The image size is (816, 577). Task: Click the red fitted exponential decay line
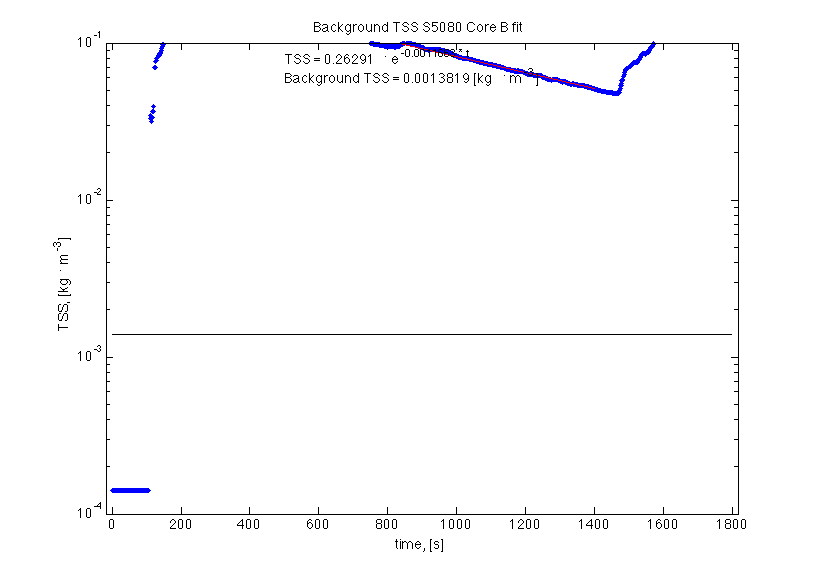point(520,72)
